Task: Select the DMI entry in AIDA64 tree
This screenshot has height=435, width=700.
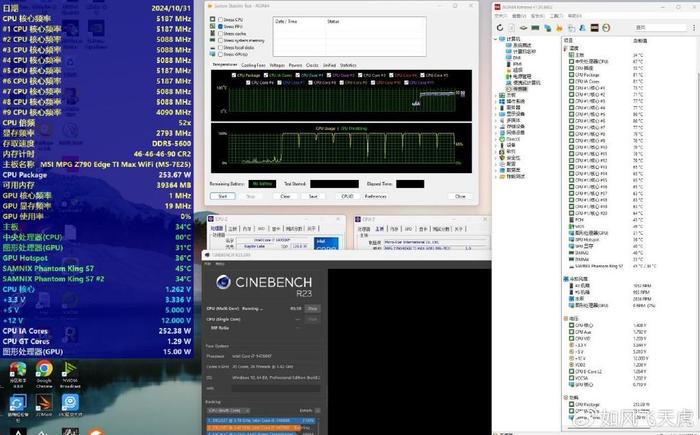Action: [514, 58]
